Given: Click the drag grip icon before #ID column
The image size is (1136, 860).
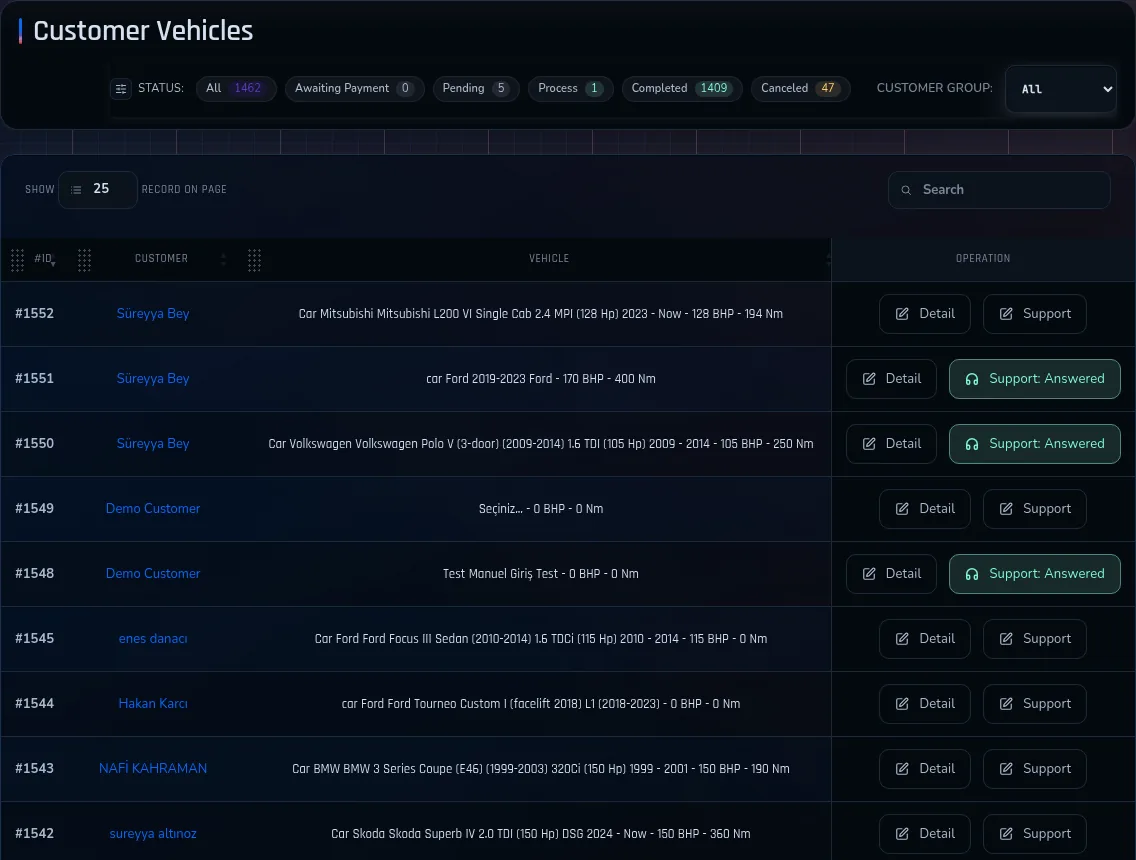Looking at the screenshot, I should point(17,259).
